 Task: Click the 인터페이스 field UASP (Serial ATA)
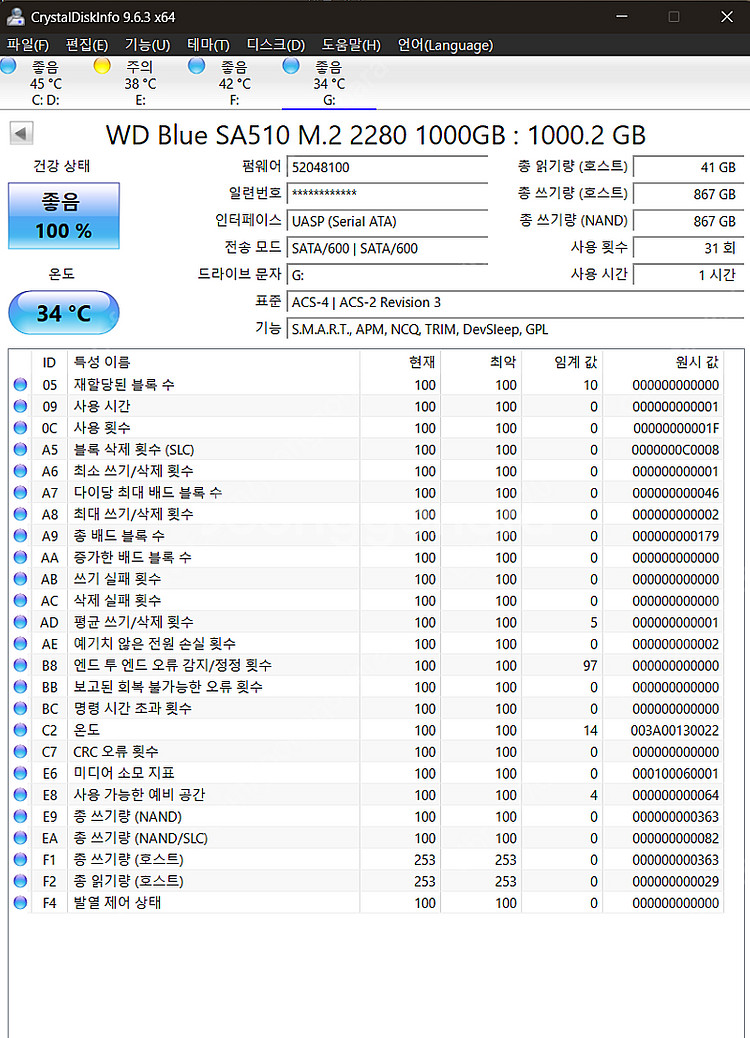[387, 221]
